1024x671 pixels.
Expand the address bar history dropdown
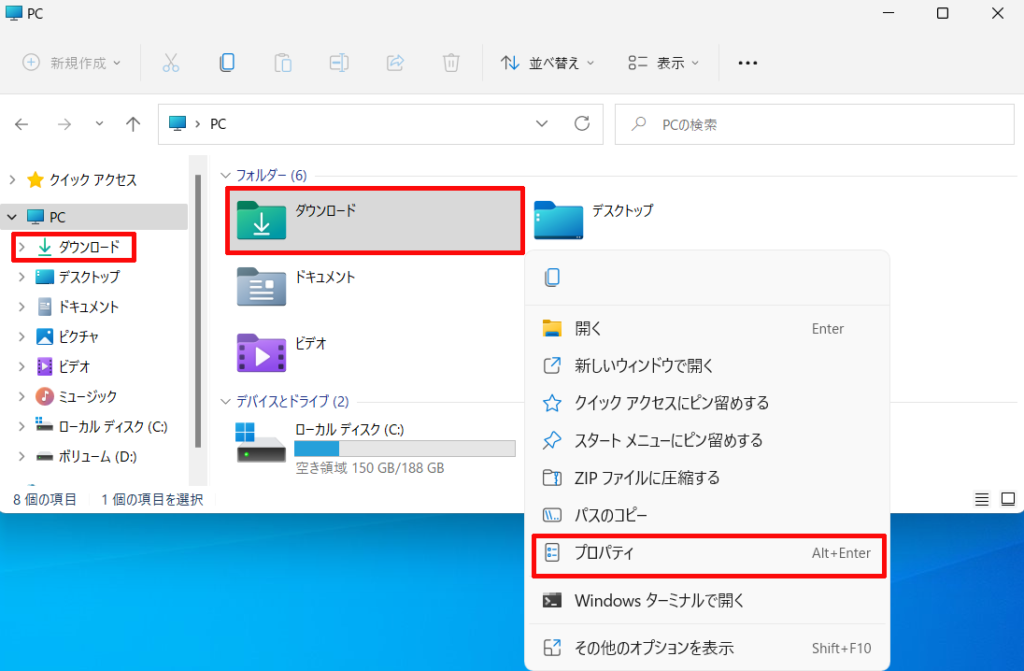pos(542,124)
